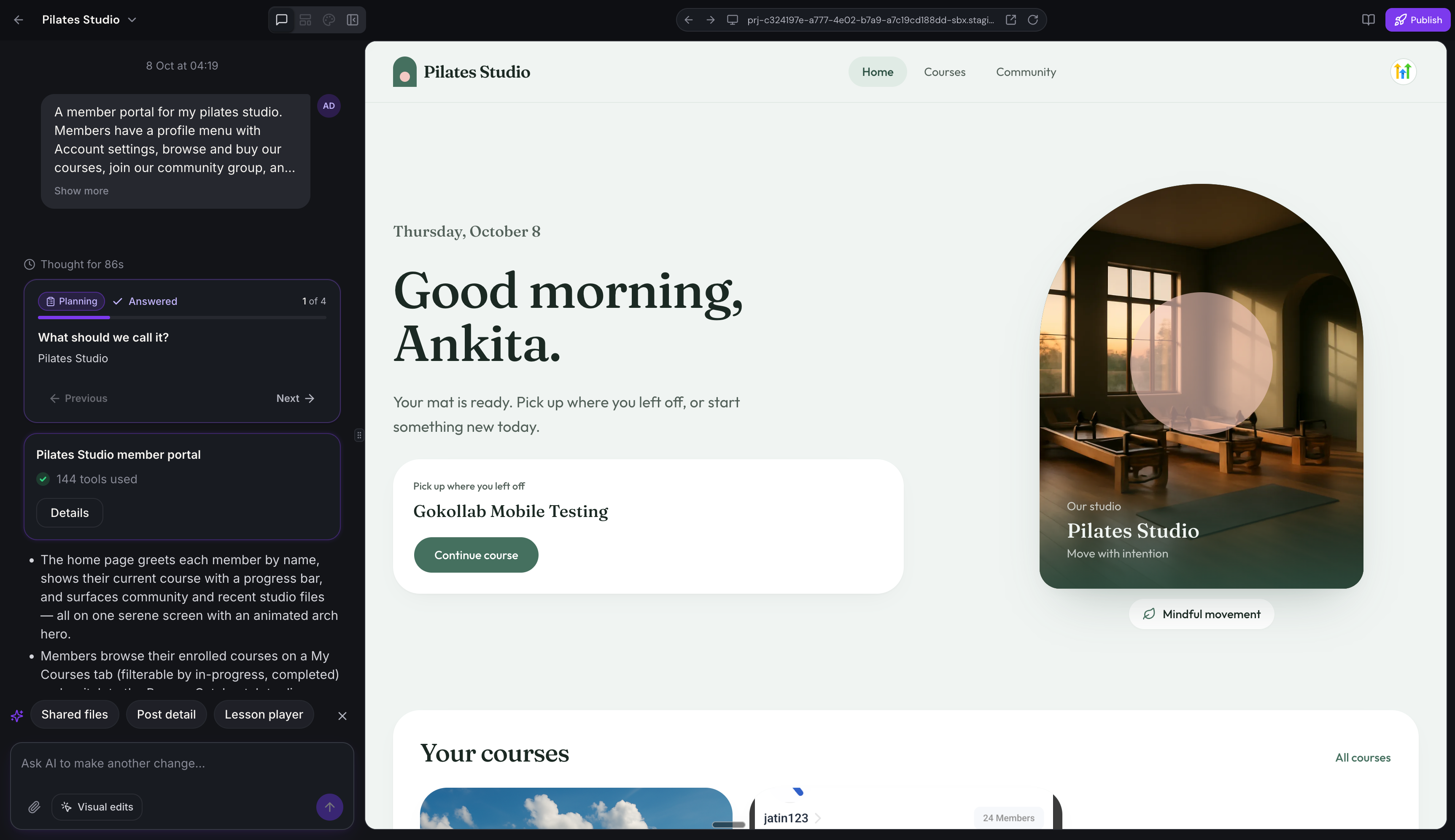The height and width of the screenshot is (840, 1455).
Task: Select the layout blocks icon in toolbar
Action: (x=305, y=20)
